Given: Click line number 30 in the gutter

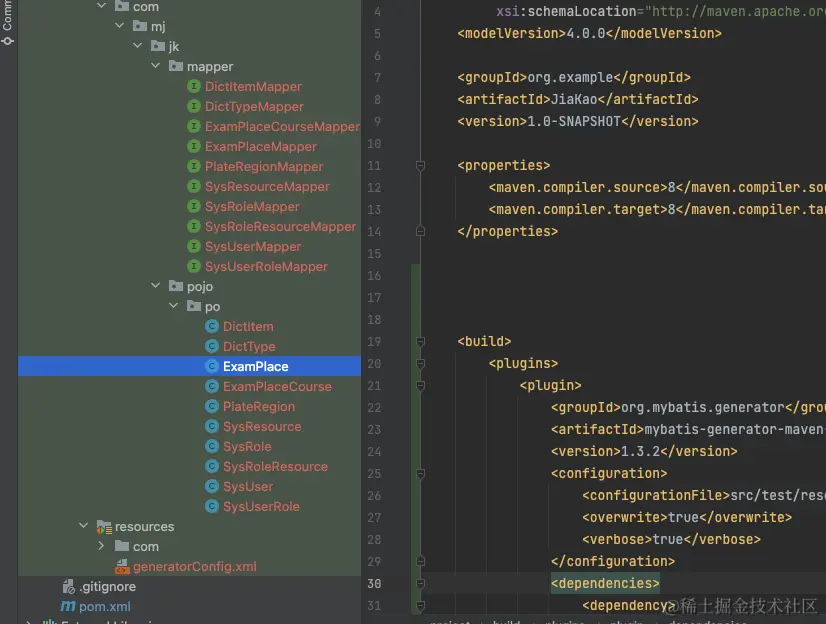Looking at the screenshot, I should [x=374, y=584].
